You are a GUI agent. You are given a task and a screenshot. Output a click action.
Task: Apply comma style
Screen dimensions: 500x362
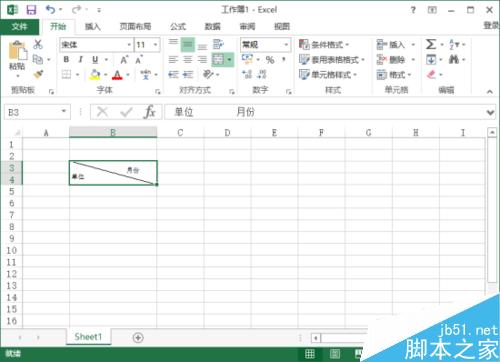[x=284, y=59]
